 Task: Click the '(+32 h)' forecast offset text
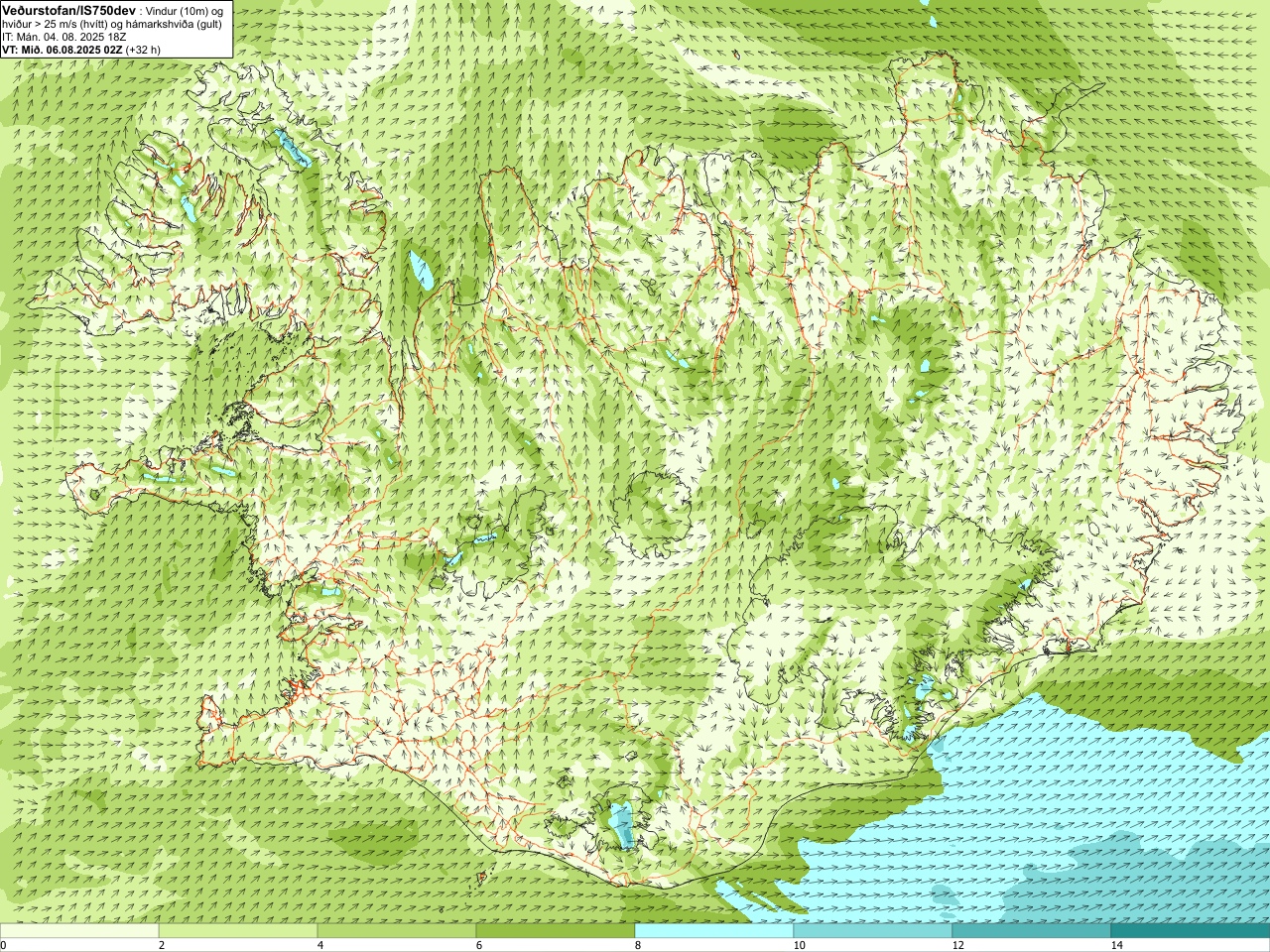(143, 50)
